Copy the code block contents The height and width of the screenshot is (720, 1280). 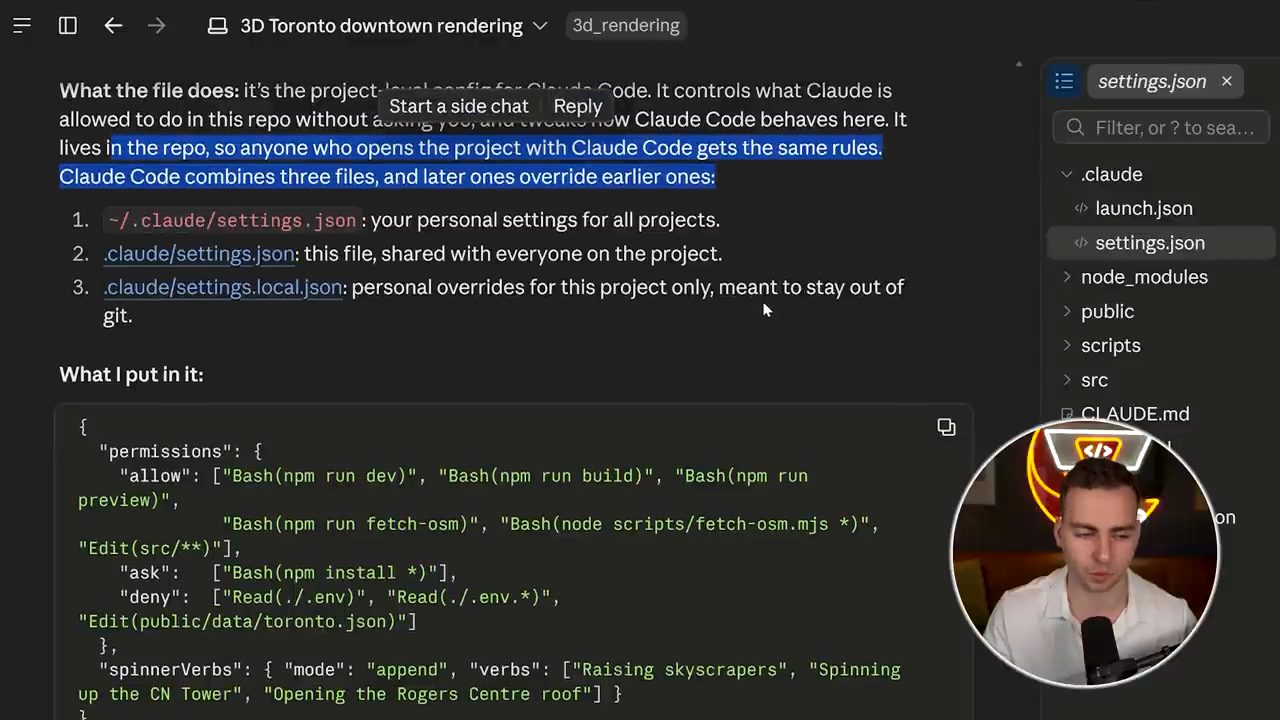[946, 428]
